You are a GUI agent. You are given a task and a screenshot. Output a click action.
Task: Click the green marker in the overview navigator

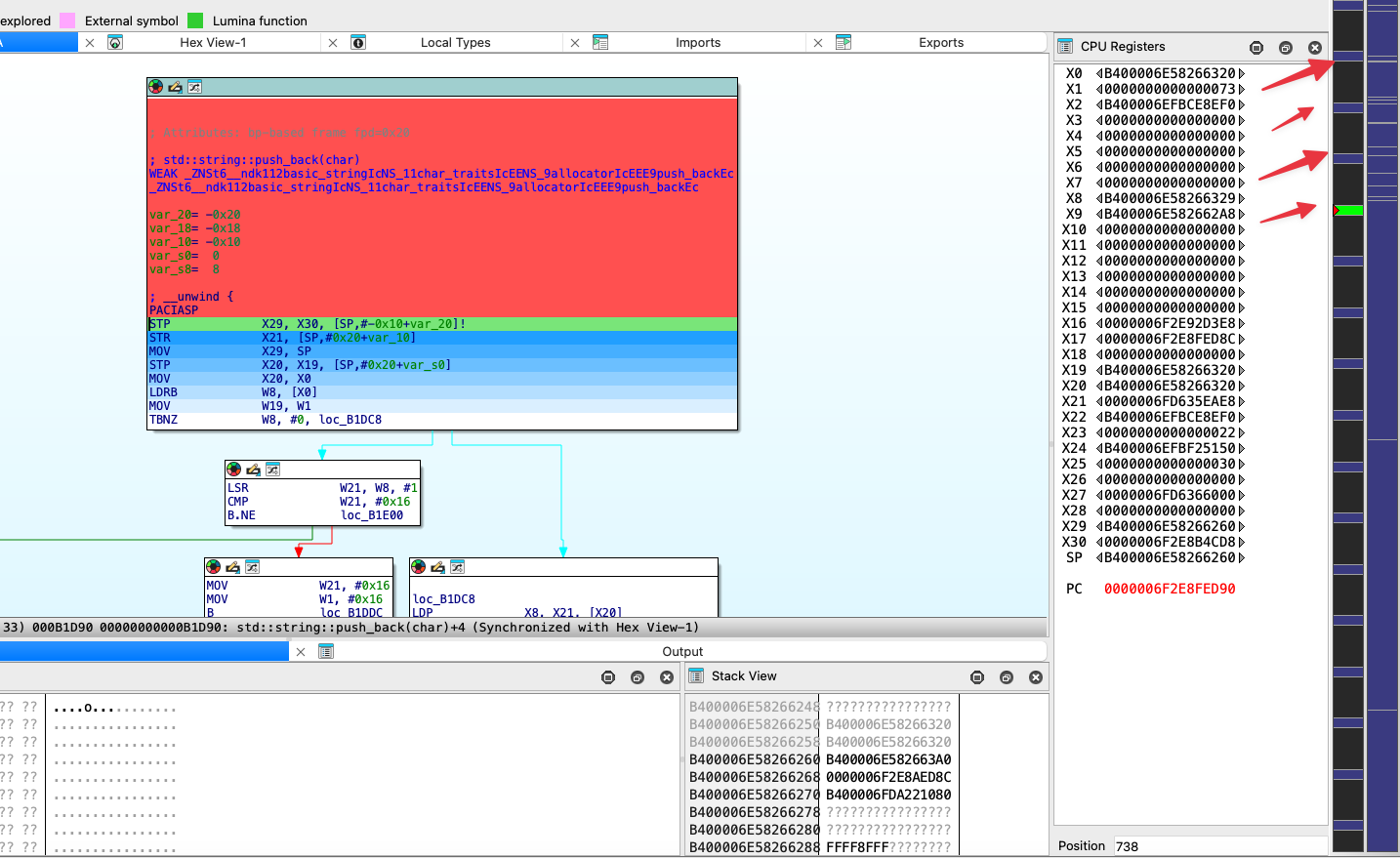[1349, 211]
